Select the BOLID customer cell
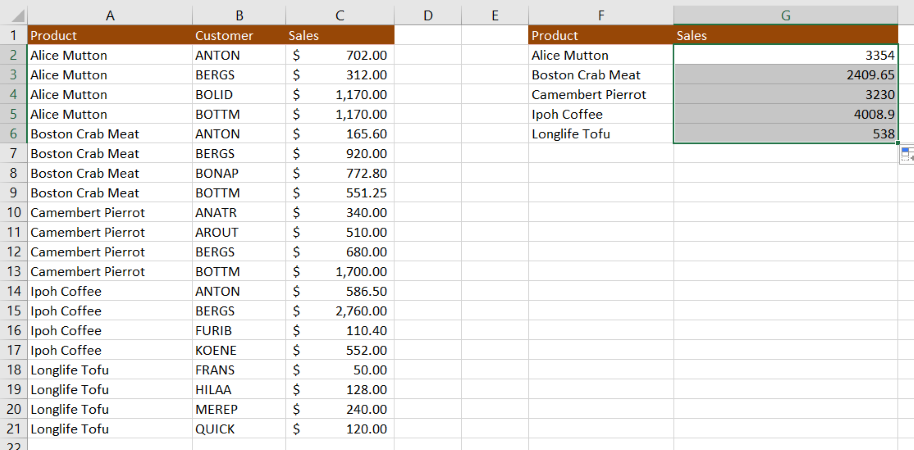This screenshot has width=914, height=450. (x=239, y=94)
